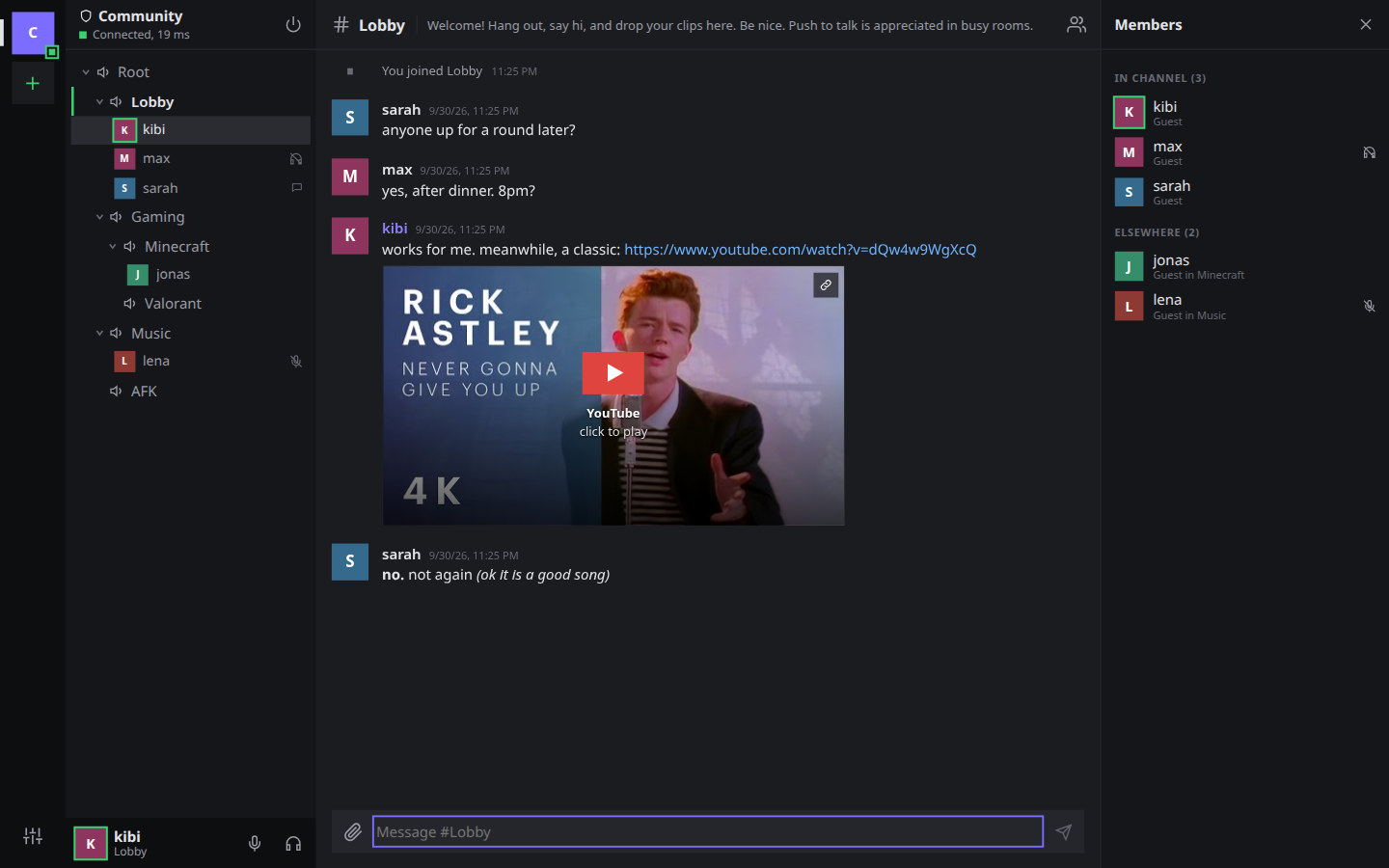
Task: Open audio settings sliders icon
Action: coord(33,836)
